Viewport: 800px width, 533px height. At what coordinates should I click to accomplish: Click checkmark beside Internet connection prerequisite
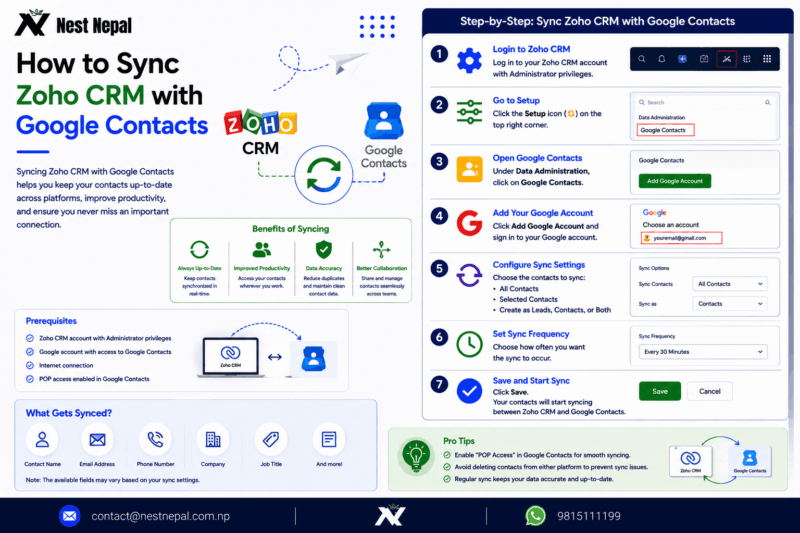30,365
